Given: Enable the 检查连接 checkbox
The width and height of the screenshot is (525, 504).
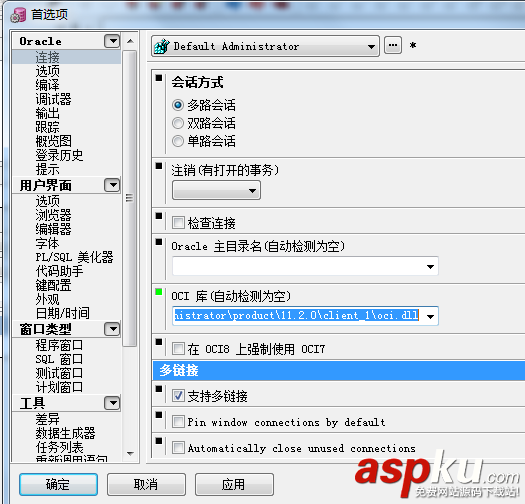Looking at the screenshot, I should [178, 223].
